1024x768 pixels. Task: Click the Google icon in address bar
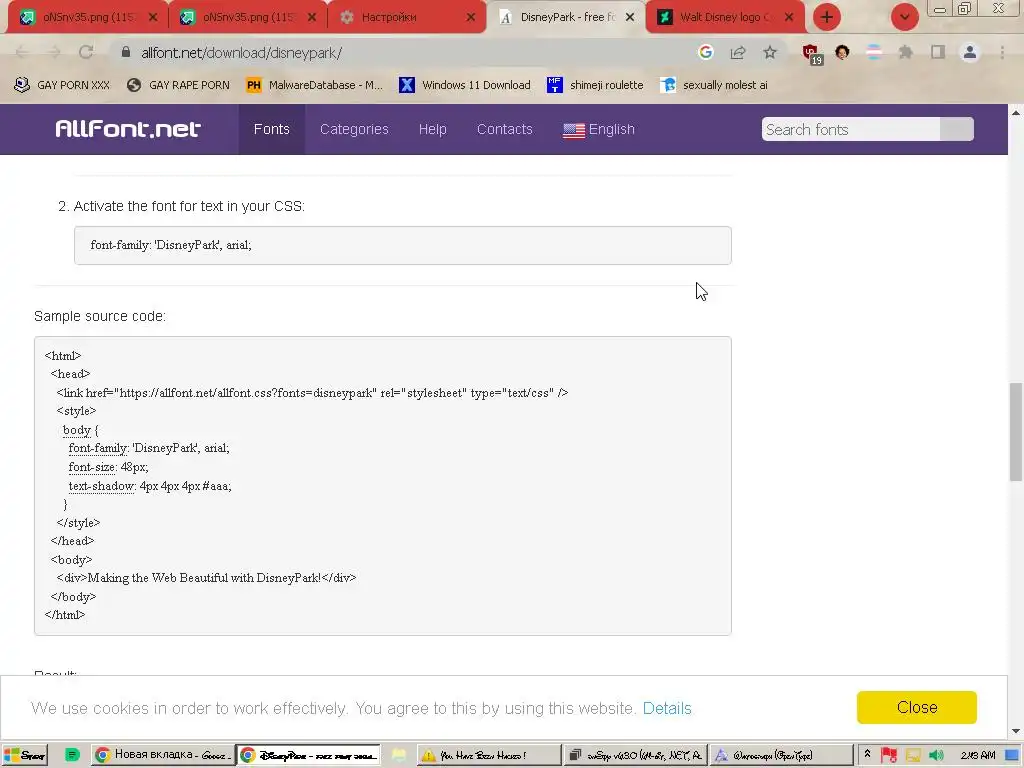705,52
